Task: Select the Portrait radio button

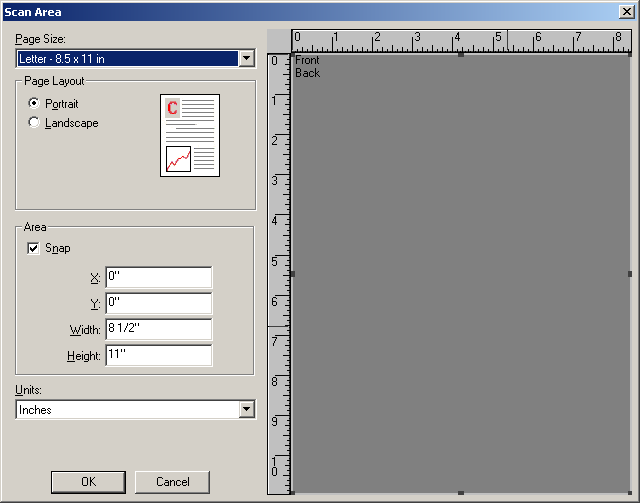Action: (x=34, y=103)
